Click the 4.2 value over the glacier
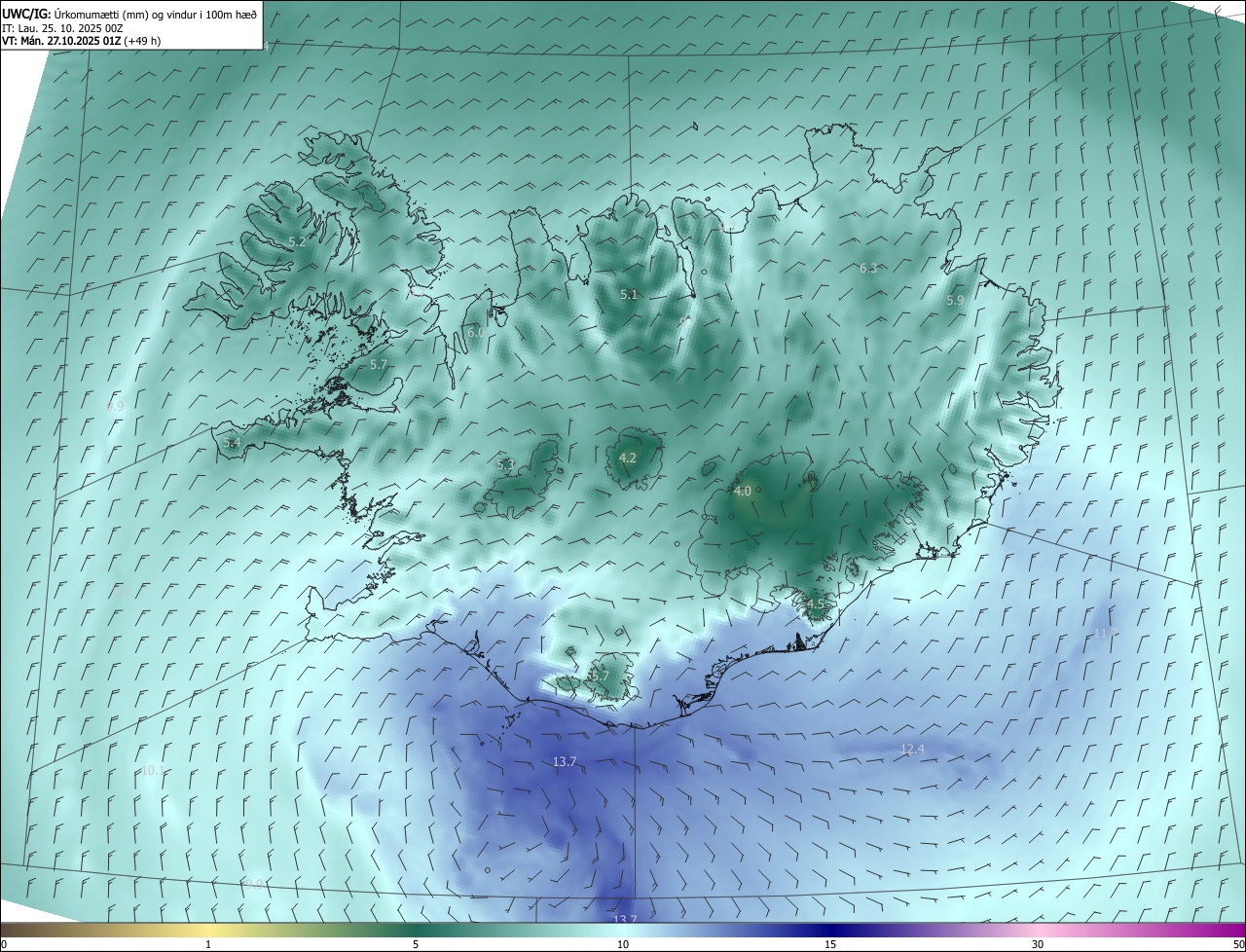Image resolution: width=1246 pixels, height=952 pixels. (x=628, y=458)
